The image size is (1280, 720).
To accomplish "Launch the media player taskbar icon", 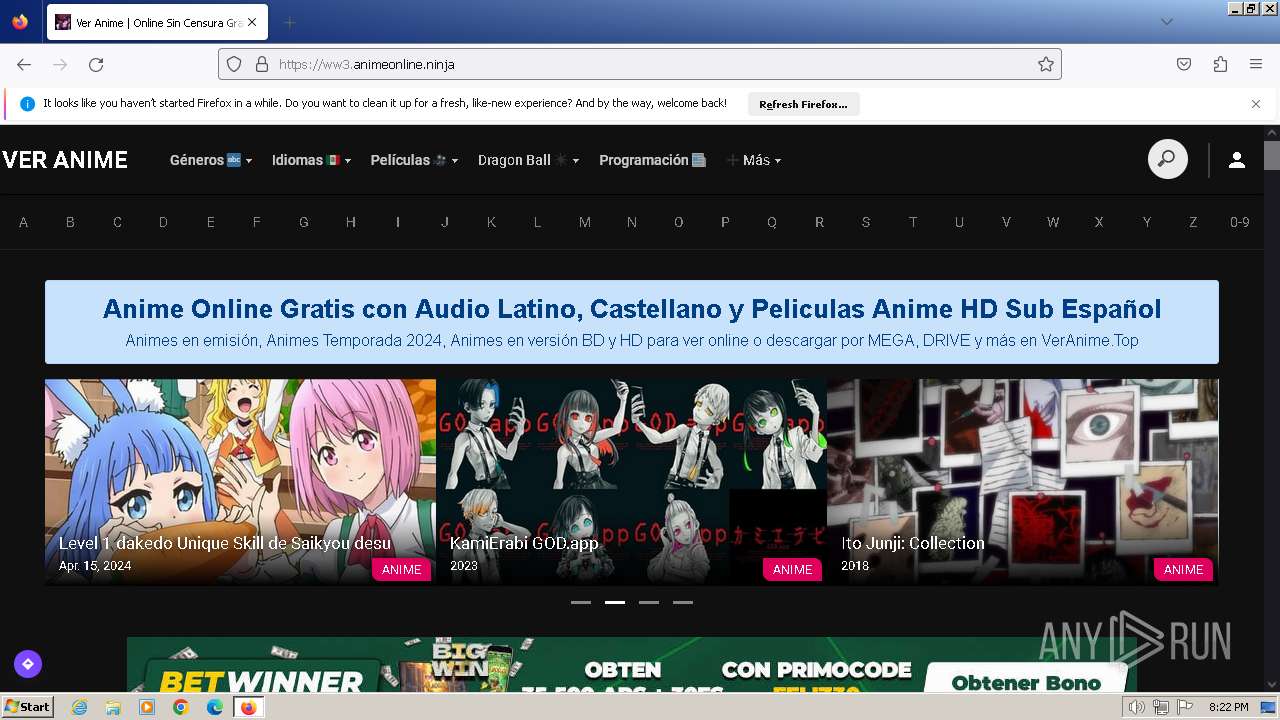I will click(x=147, y=707).
